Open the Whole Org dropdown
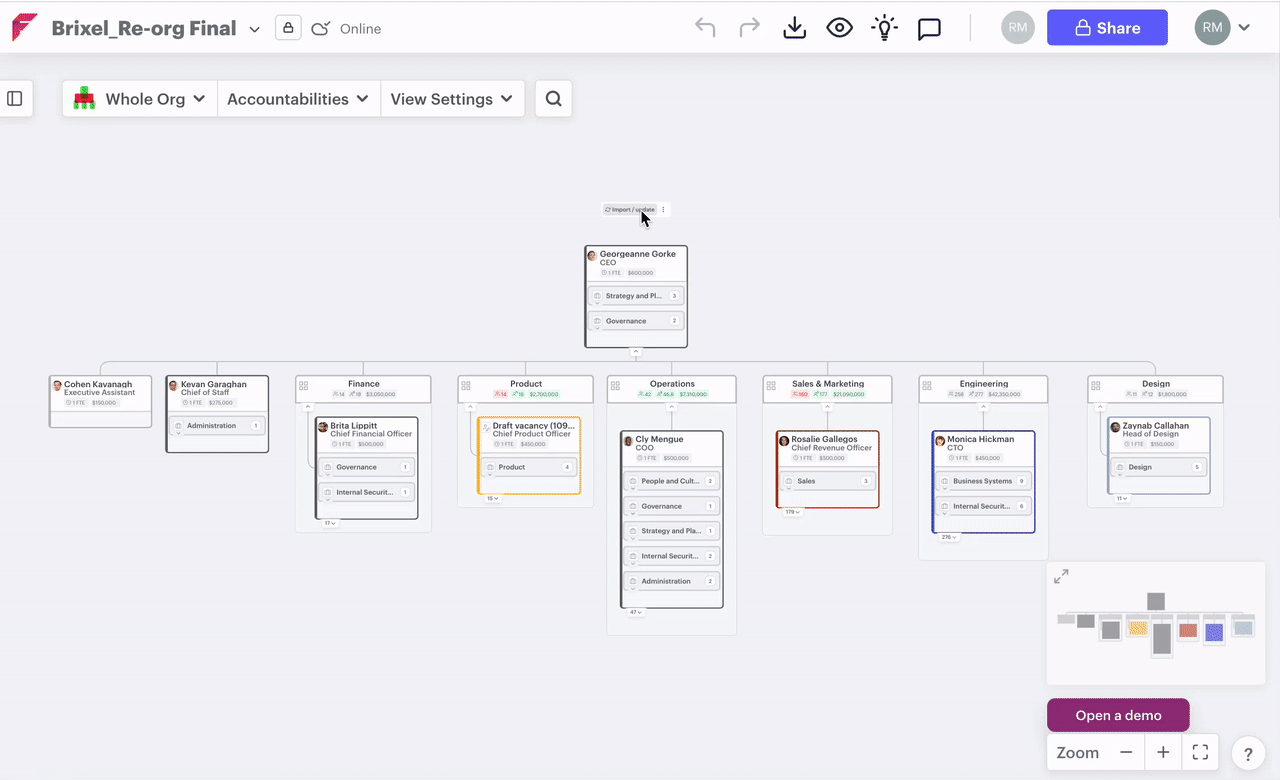This screenshot has width=1280, height=780. tap(140, 99)
